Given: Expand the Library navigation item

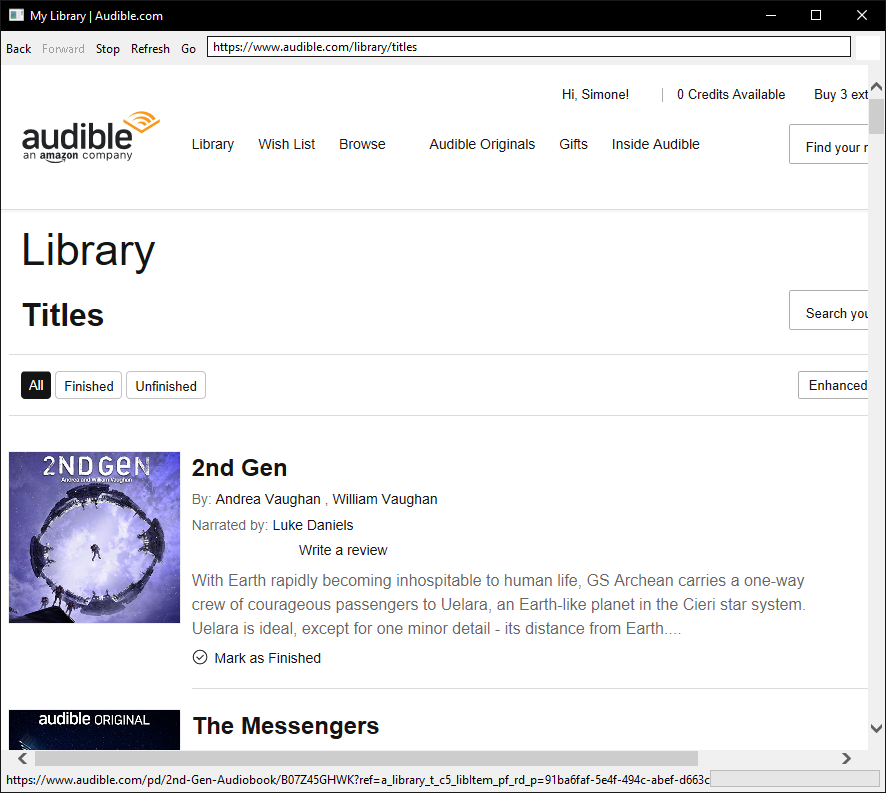Looking at the screenshot, I should pos(212,144).
